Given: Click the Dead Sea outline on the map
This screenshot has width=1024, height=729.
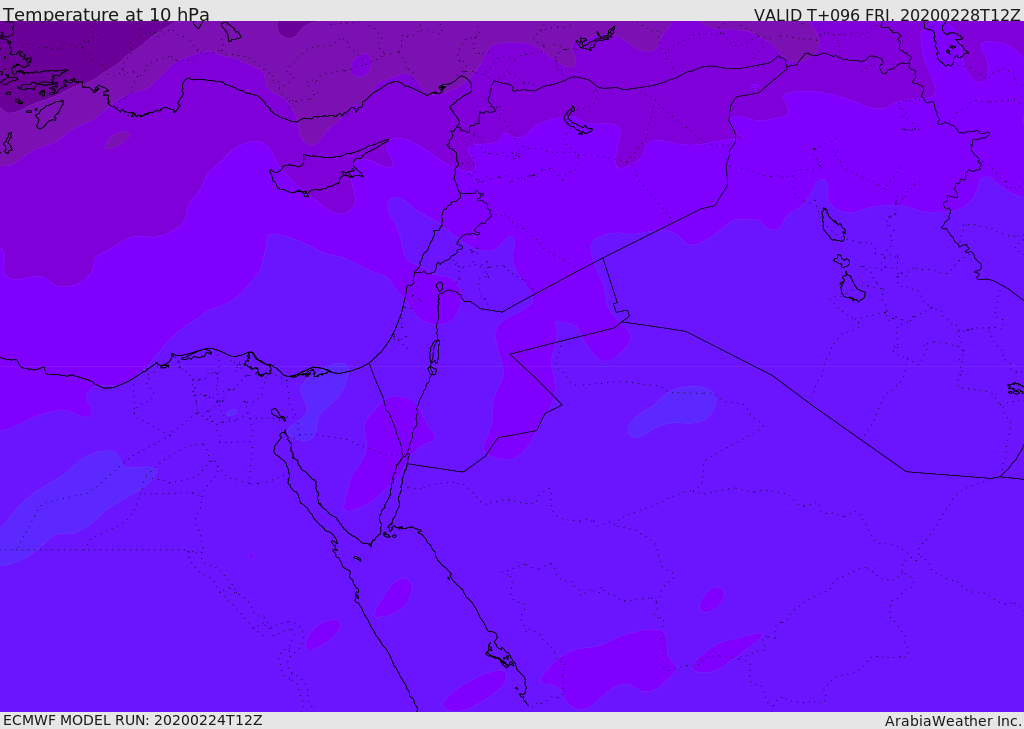Looking at the screenshot, I should click(x=434, y=352).
